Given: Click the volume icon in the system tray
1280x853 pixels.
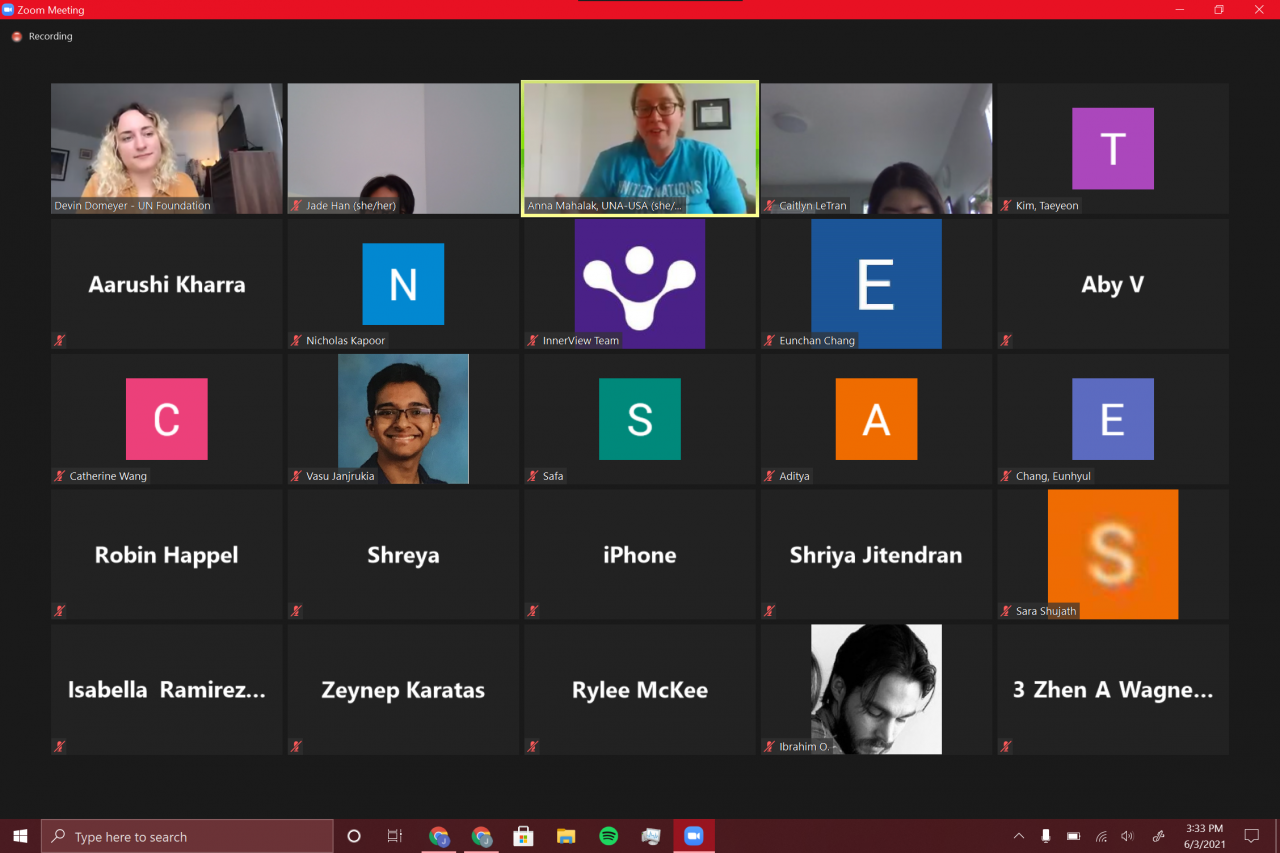Looking at the screenshot, I should click(x=1128, y=836).
